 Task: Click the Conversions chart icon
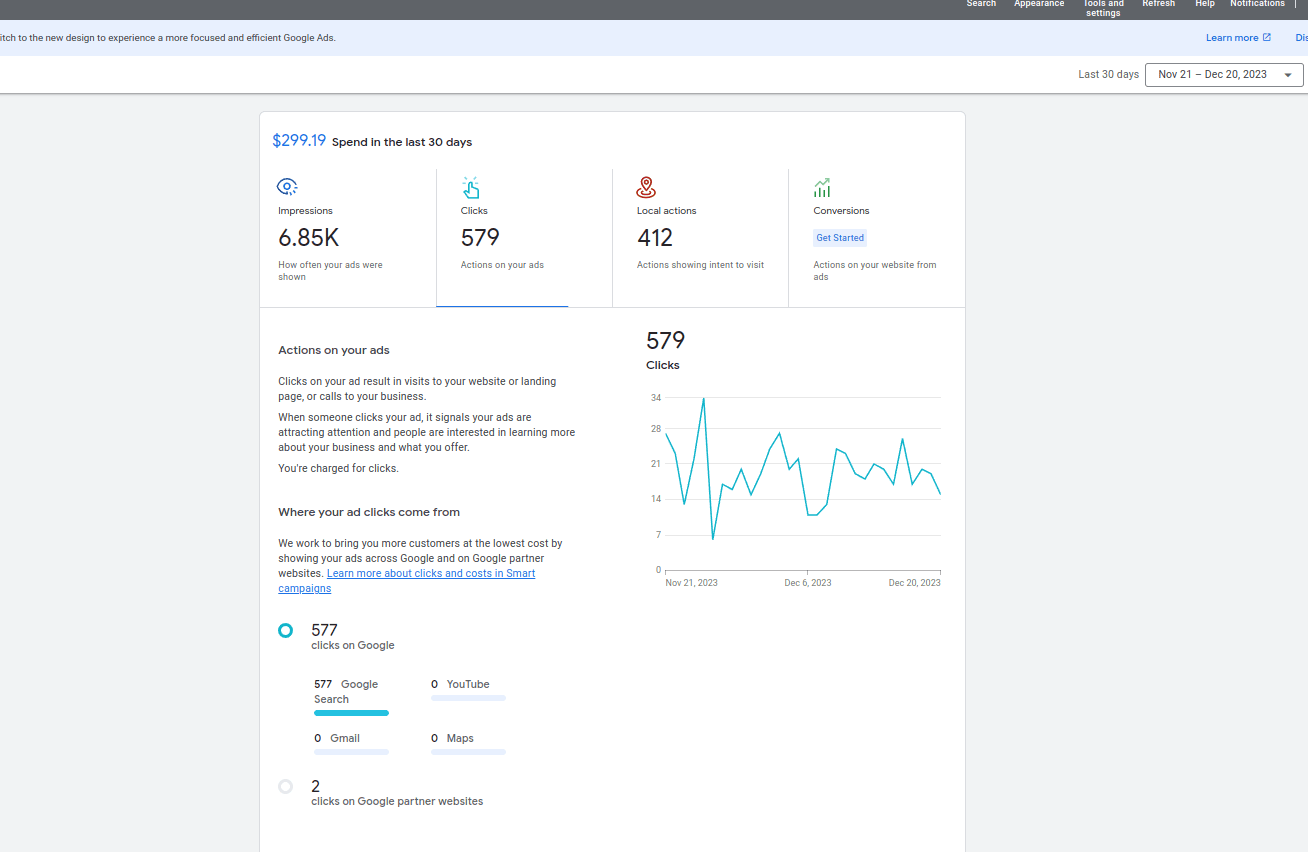click(x=822, y=187)
